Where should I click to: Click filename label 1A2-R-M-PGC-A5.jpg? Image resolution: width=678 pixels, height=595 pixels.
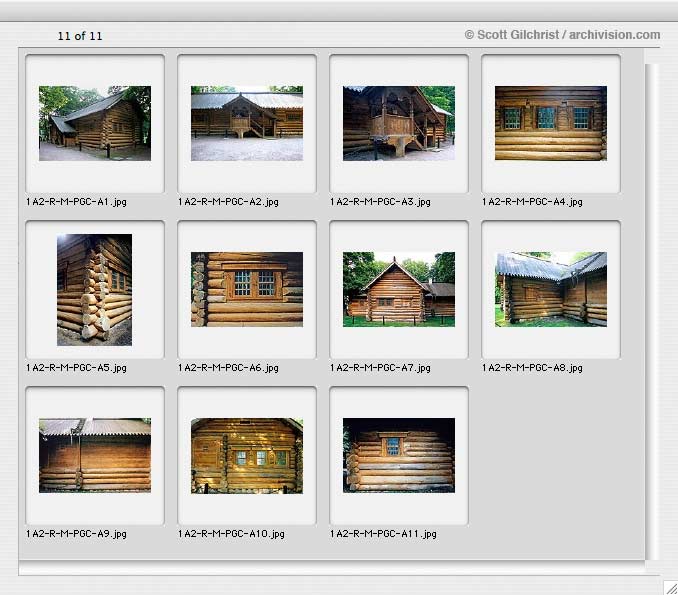[x=77, y=368]
